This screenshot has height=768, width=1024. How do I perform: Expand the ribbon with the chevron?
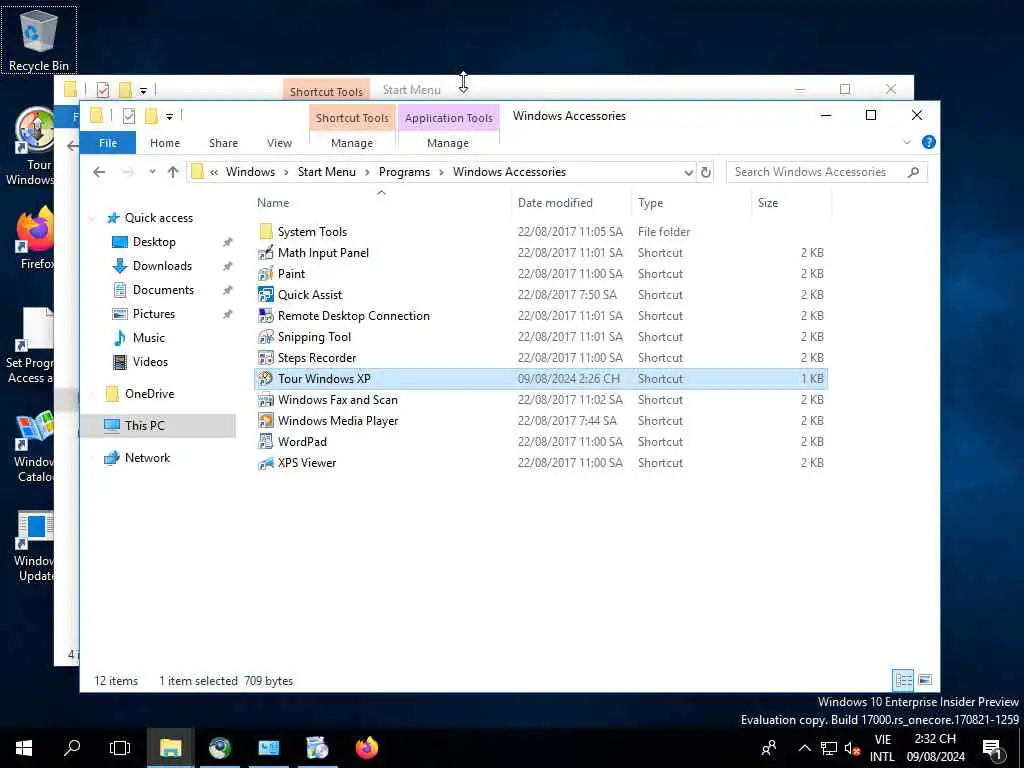906,142
